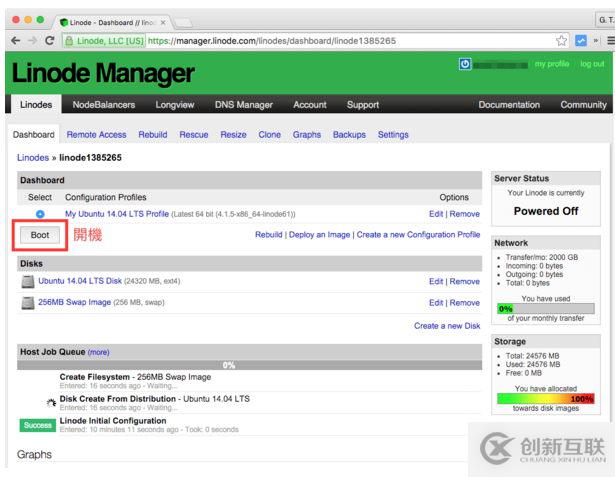Click the browser forward arrow

33,40
